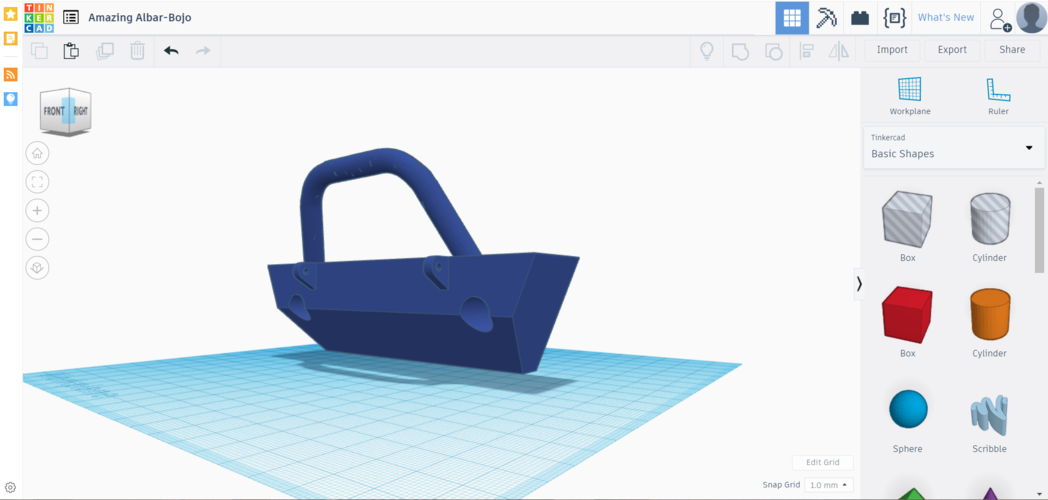The height and width of the screenshot is (500, 1048).
Task: Open the Blocks pickaxe mode
Action: coord(827,18)
